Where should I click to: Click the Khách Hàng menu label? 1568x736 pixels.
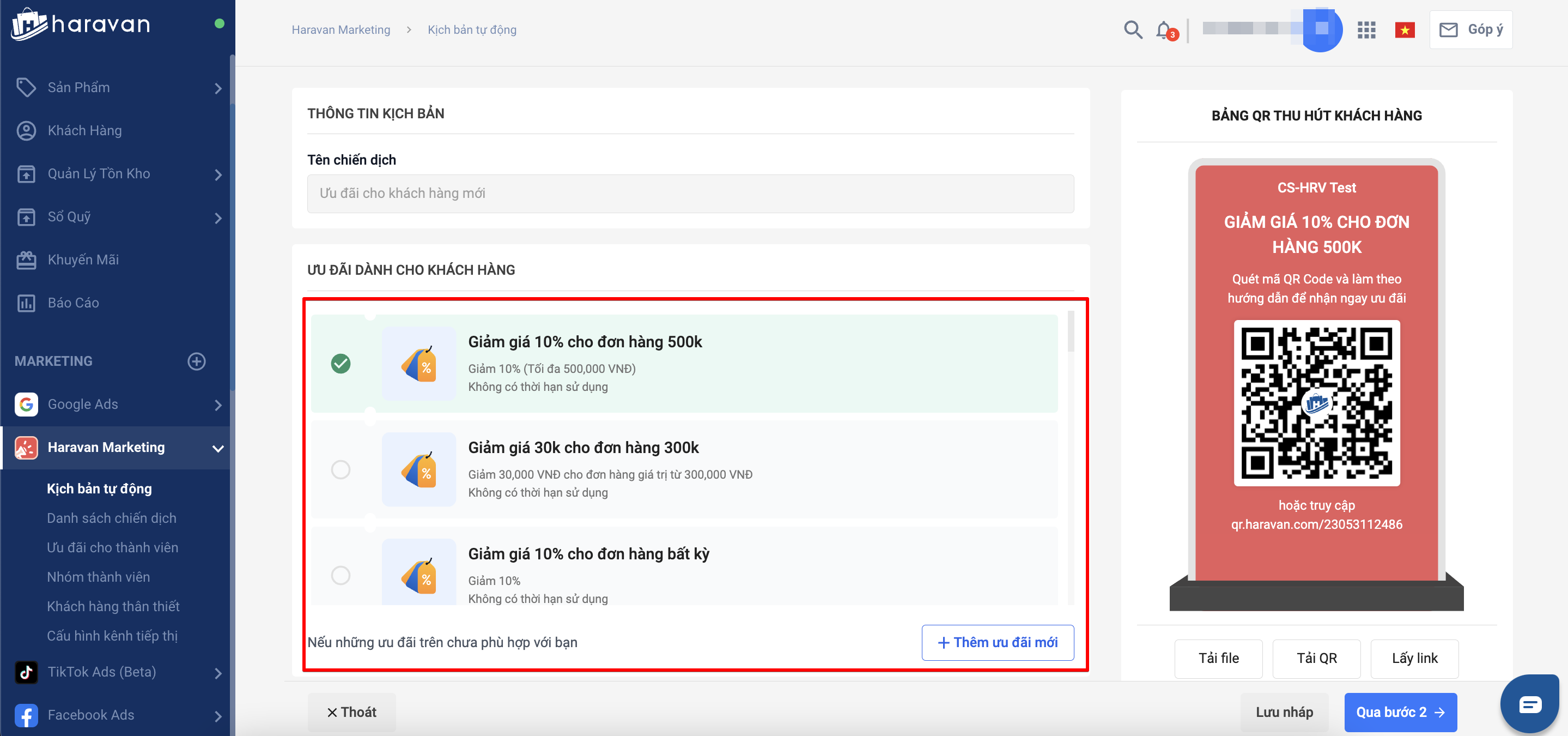pyautogui.click(x=84, y=130)
